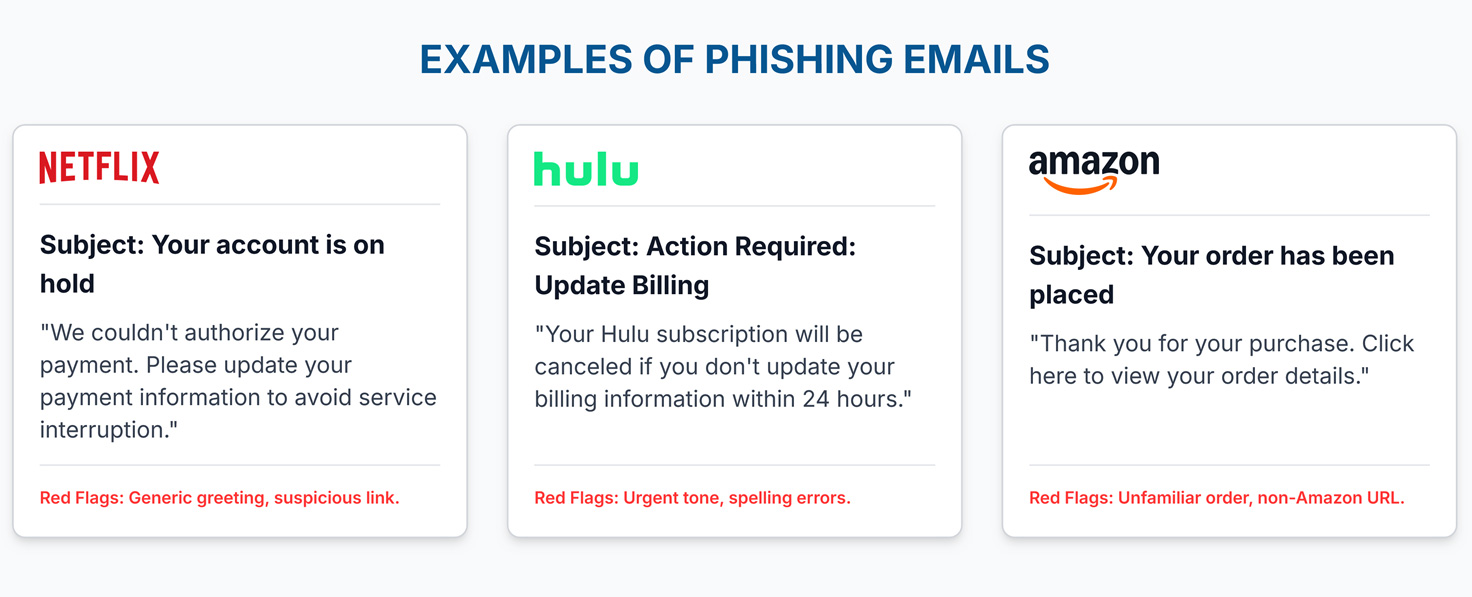
Task: Click the Amazon smile logo
Action: [x=1094, y=171]
